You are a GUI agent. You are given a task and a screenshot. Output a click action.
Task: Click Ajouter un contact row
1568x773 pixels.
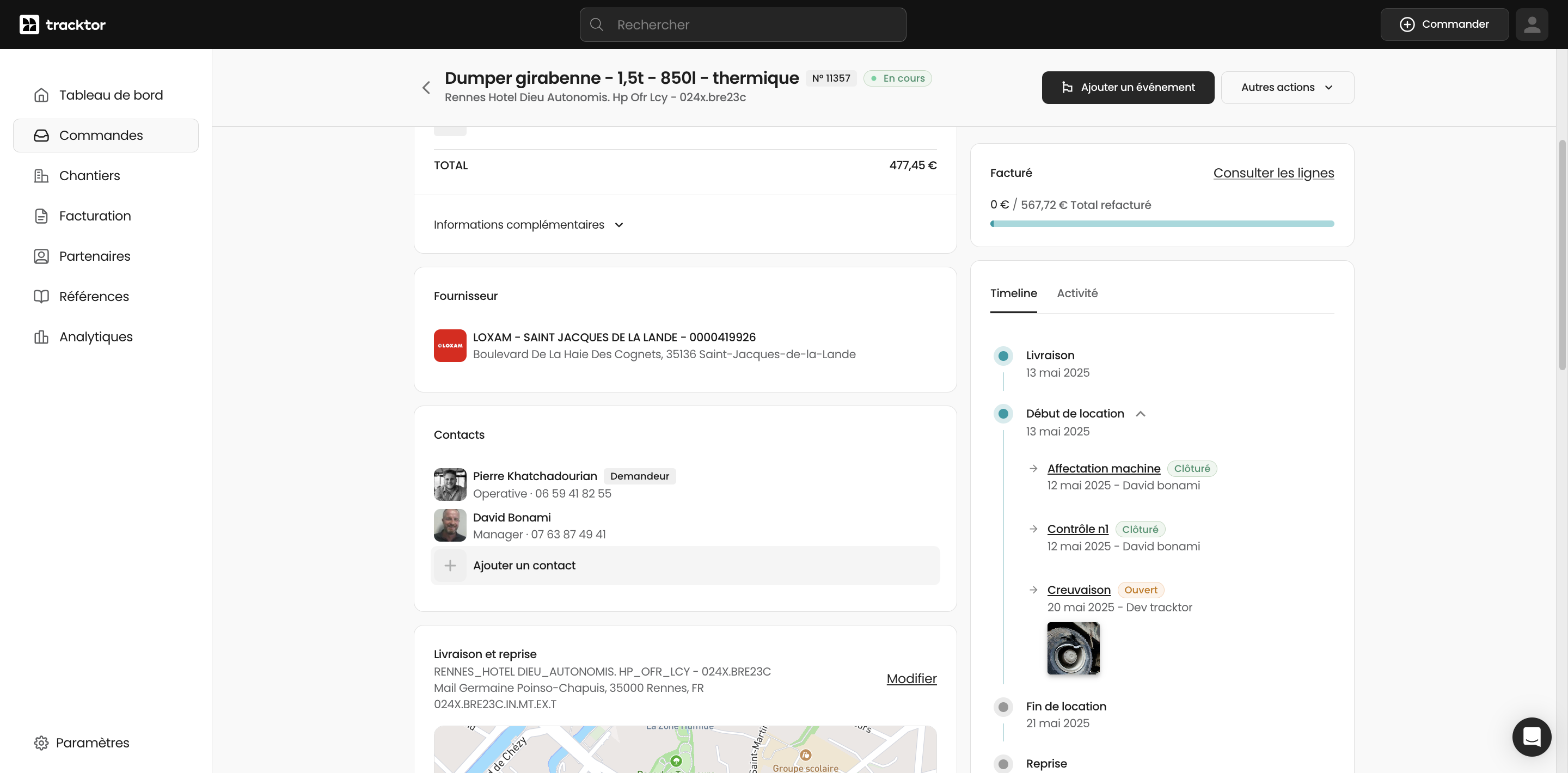coord(685,566)
